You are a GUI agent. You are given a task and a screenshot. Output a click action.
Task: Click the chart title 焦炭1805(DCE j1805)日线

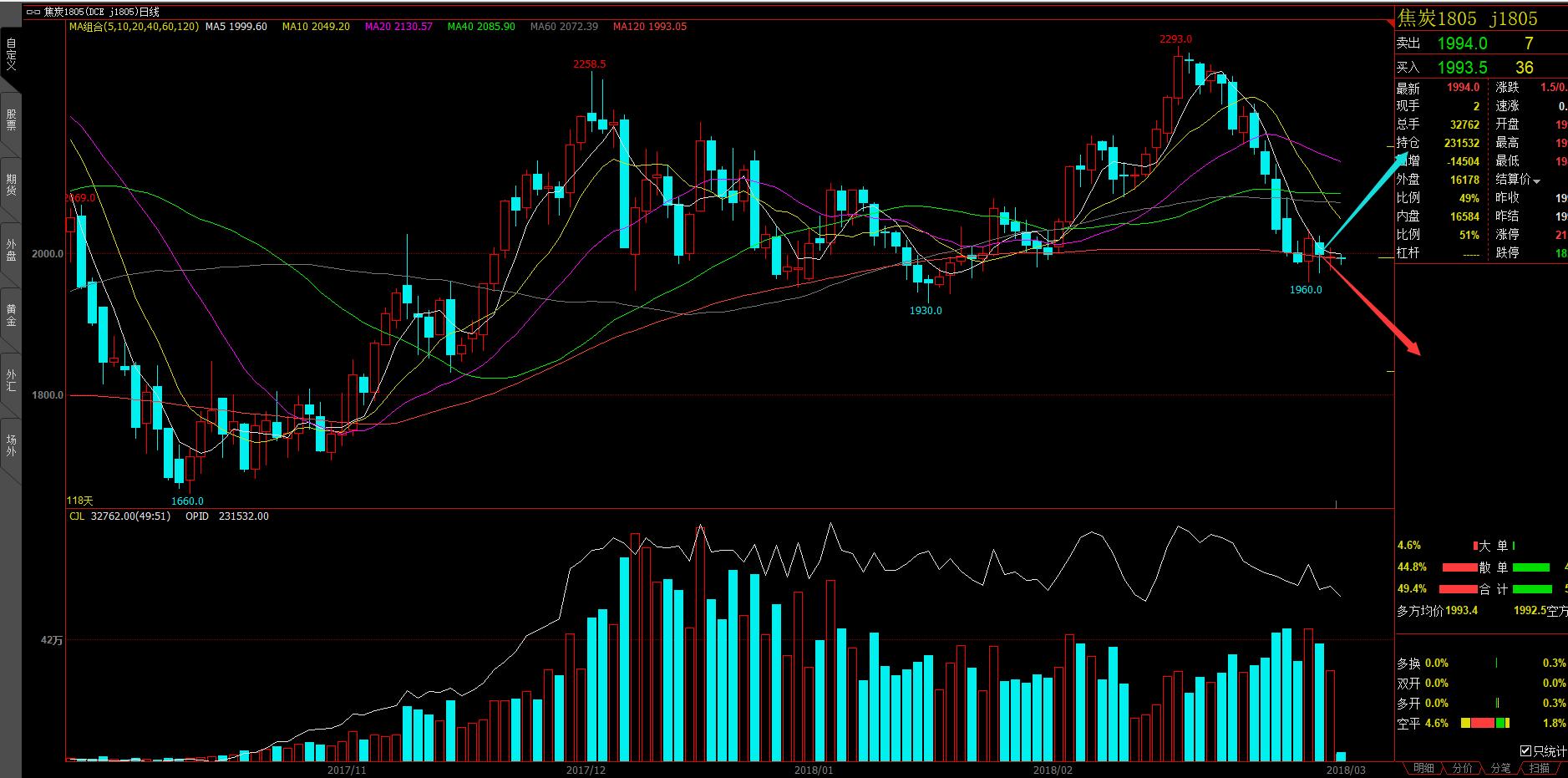(x=101, y=13)
